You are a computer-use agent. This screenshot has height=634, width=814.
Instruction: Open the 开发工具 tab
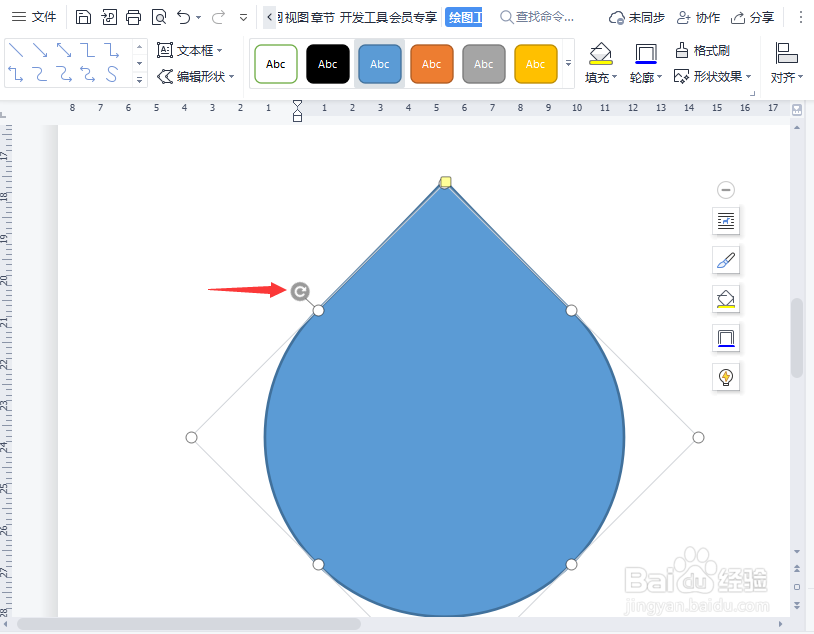[x=363, y=18]
